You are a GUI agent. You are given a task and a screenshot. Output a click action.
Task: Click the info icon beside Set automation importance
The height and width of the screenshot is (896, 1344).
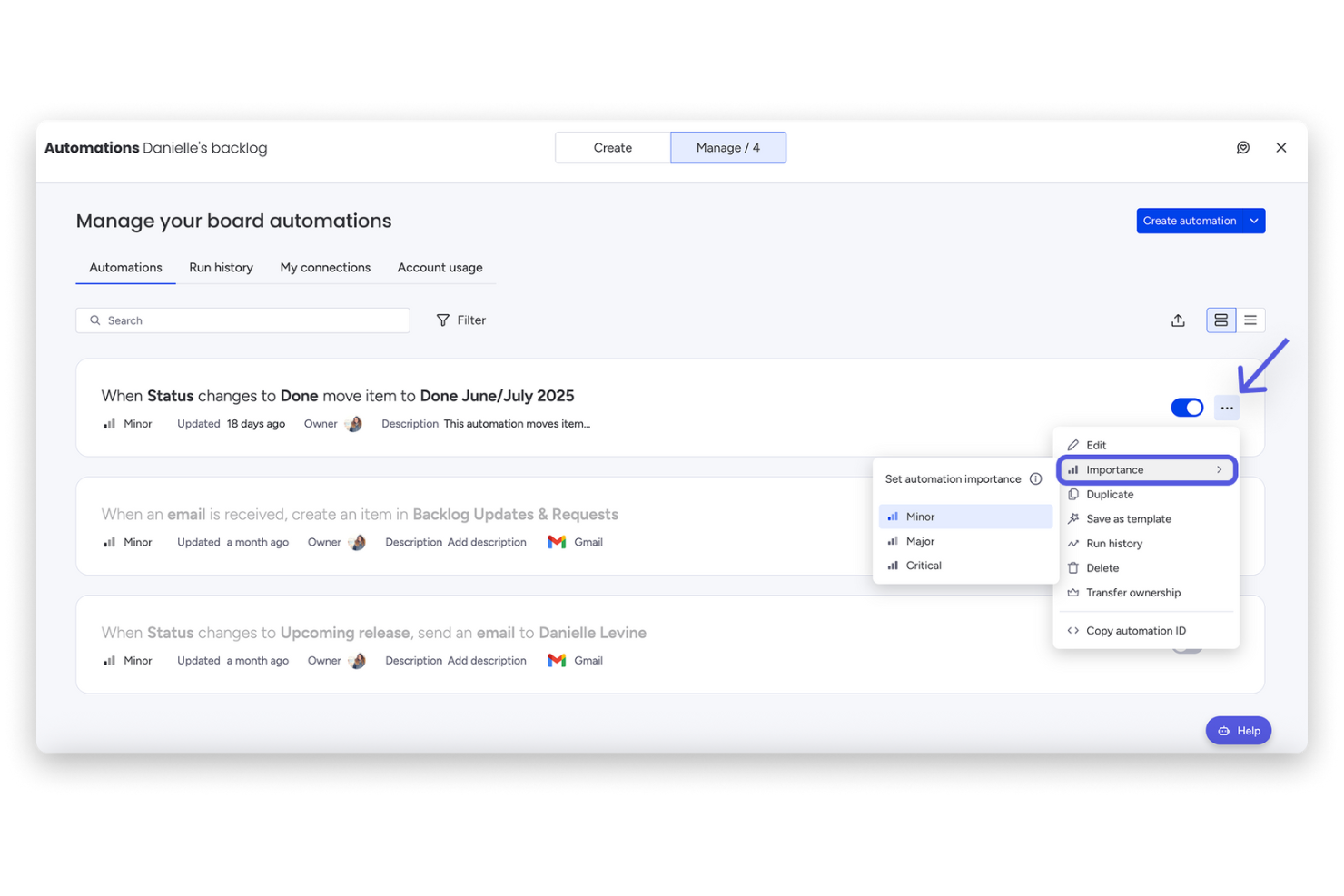coord(1036,478)
